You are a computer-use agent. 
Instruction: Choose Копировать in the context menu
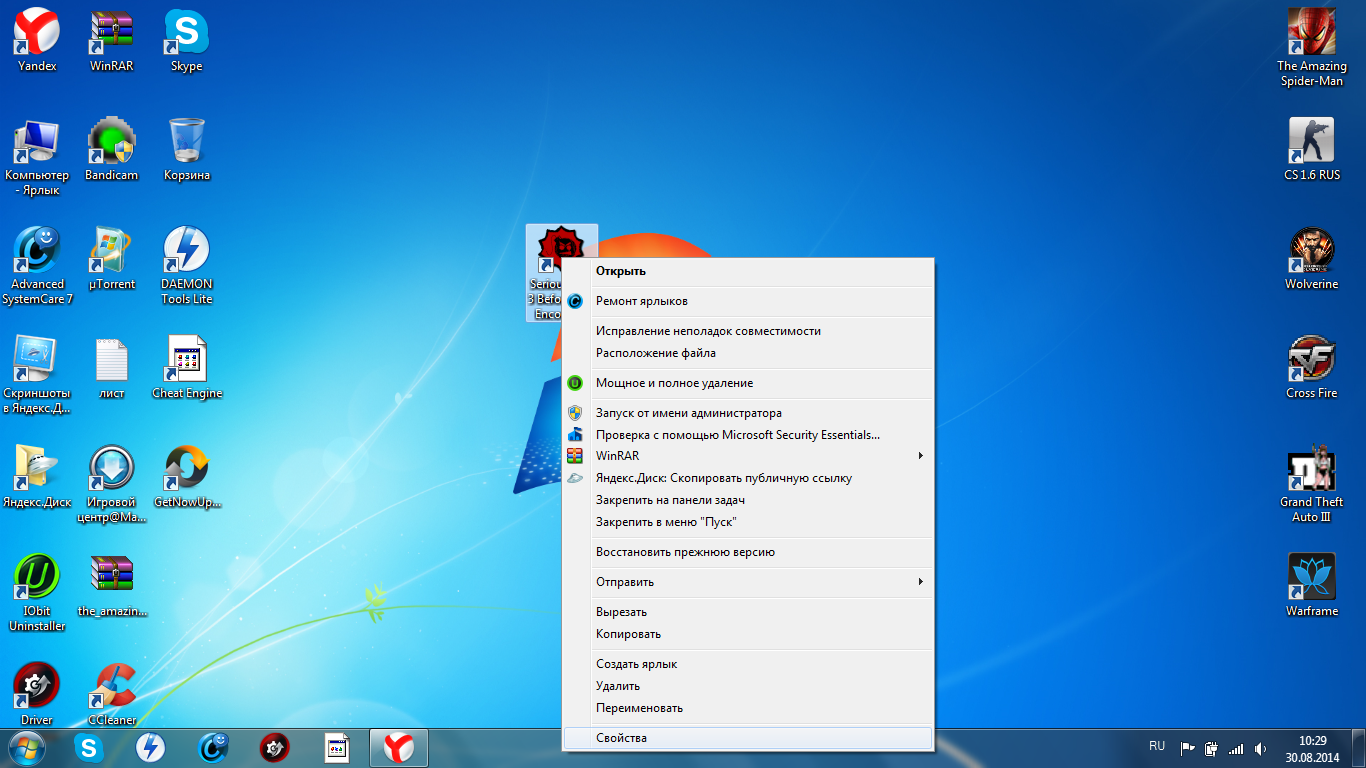tap(748, 634)
